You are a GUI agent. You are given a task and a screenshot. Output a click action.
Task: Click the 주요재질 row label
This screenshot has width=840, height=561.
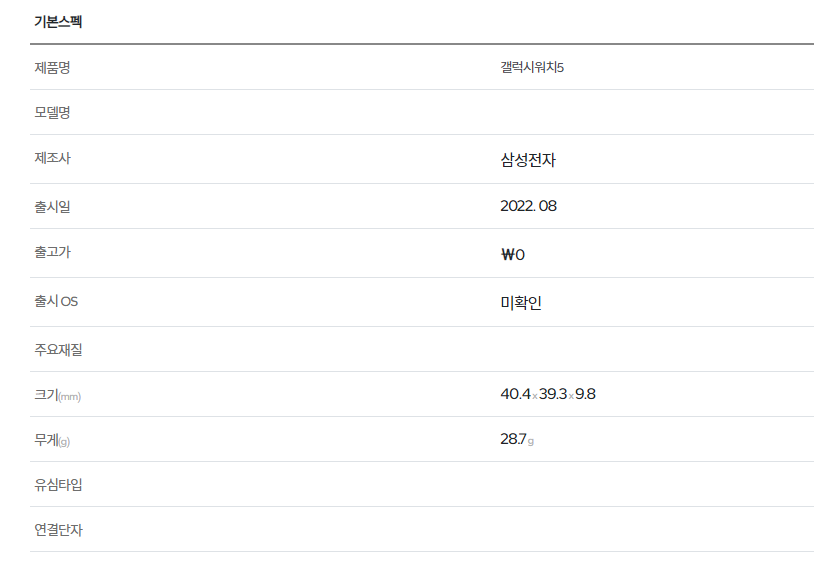pos(58,349)
